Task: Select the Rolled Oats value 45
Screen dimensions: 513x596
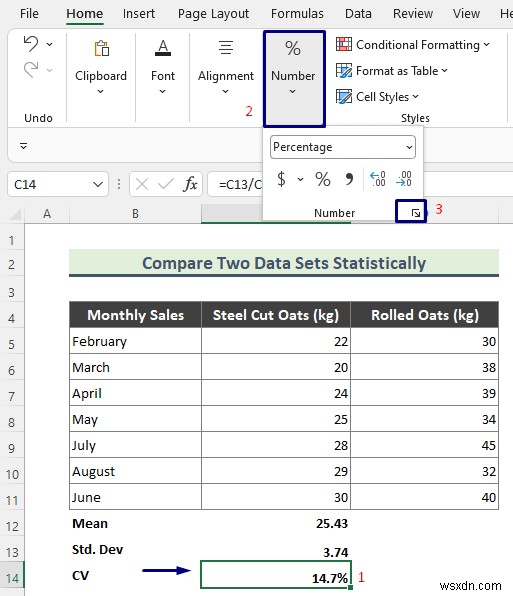Action: 424,445
